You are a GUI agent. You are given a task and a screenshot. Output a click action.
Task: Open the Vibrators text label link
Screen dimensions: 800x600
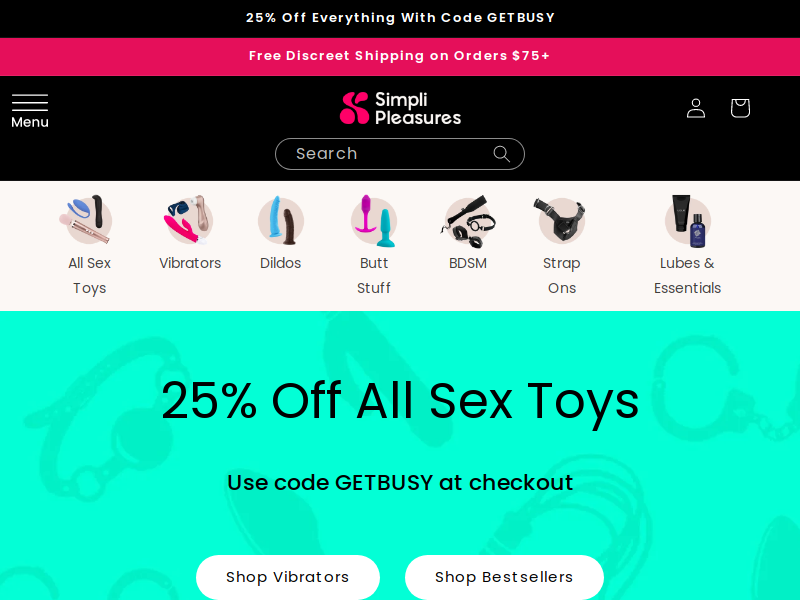coord(190,263)
